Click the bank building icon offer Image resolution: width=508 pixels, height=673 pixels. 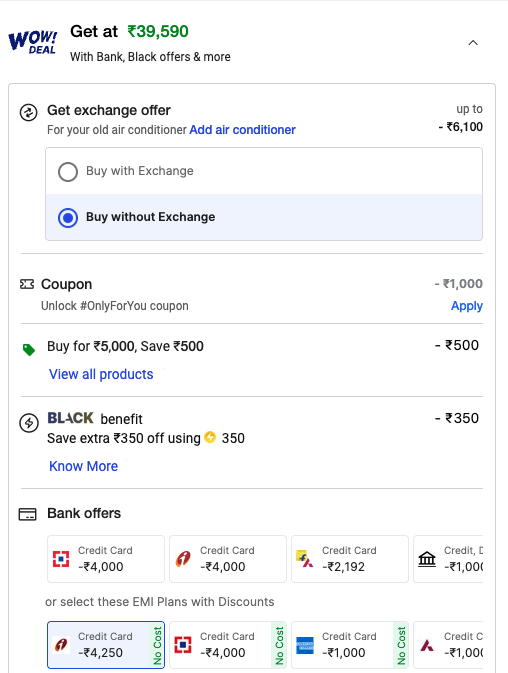(448, 559)
